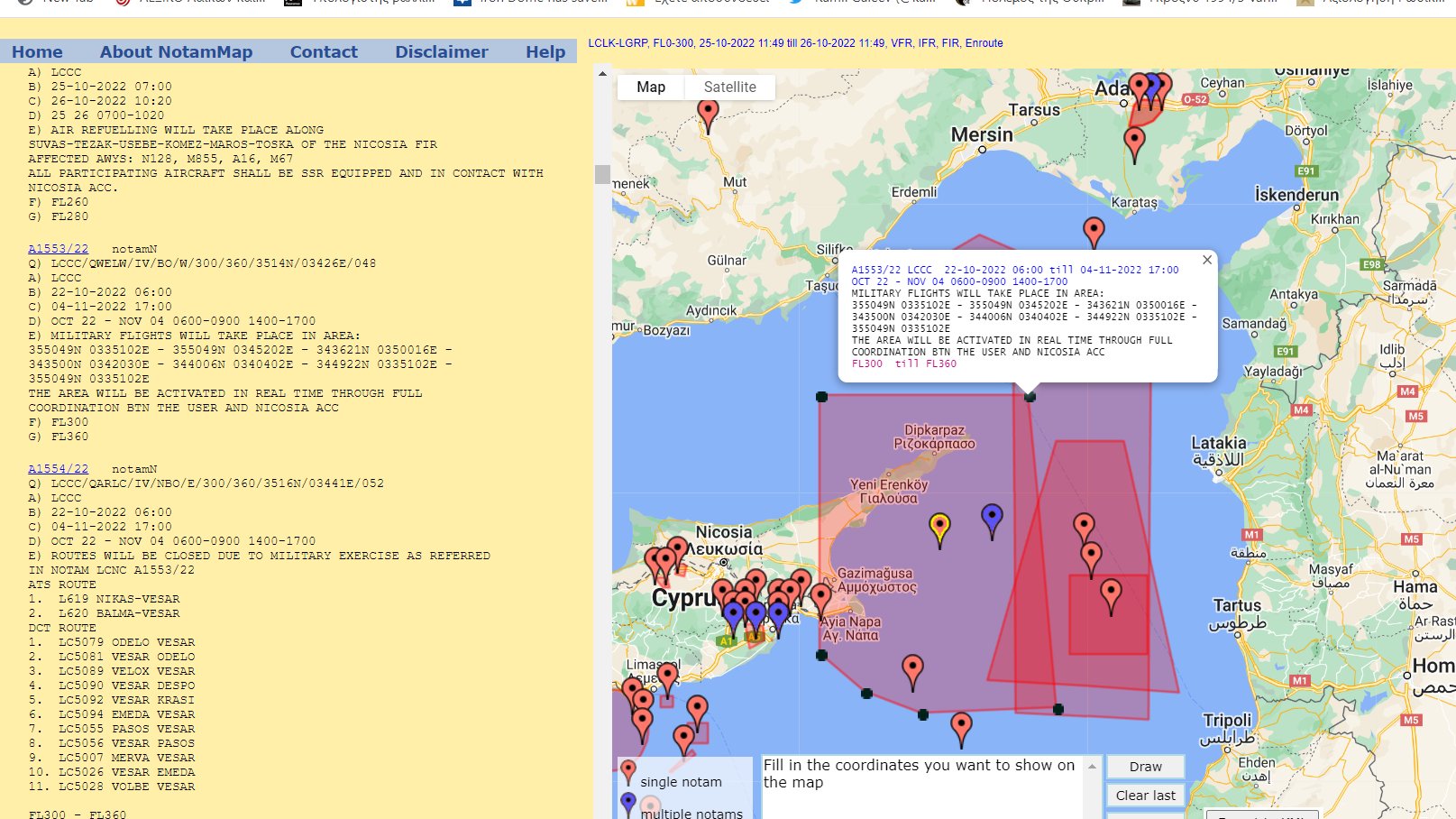This screenshot has height=819, width=1456.
Task: Click the coordinates text input box
Action: point(922,787)
